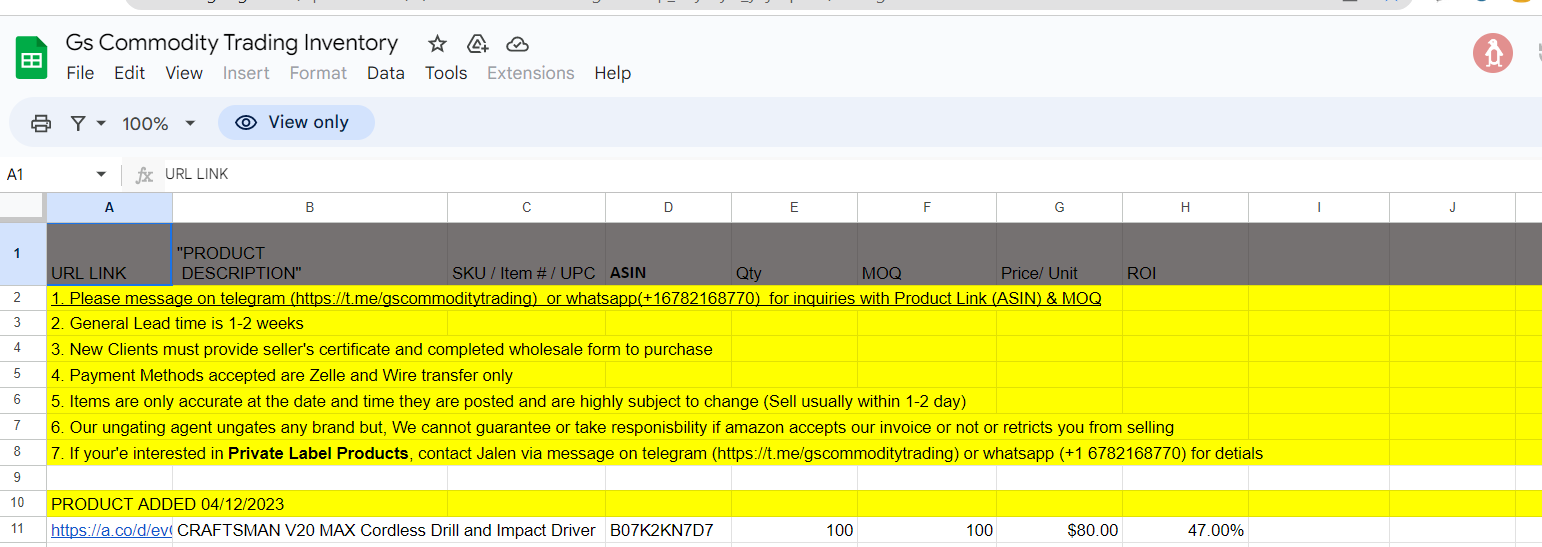
Task: Click the telegram link text in row 2
Action: point(415,298)
